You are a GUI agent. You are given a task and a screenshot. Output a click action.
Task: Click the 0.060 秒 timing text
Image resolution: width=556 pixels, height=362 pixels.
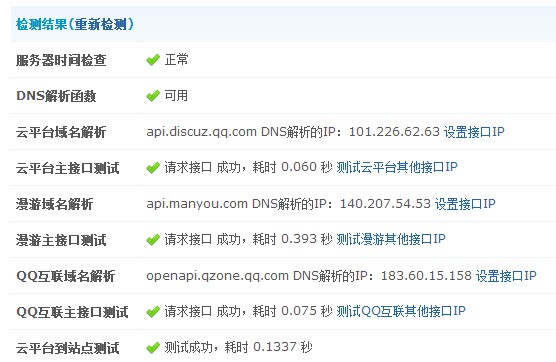tap(307, 167)
